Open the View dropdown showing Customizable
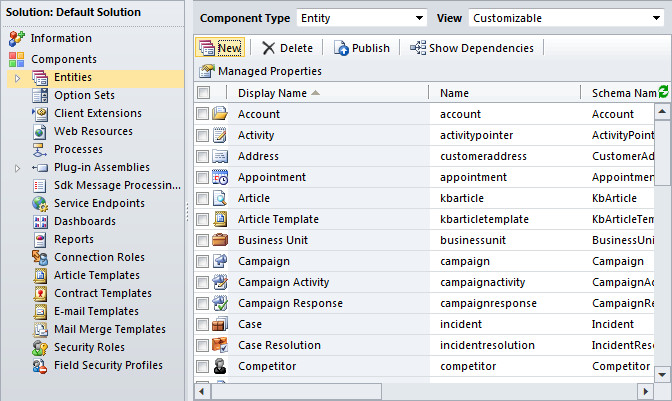Image resolution: width=672 pixels, height=401 pixels. tap(566, 18)
